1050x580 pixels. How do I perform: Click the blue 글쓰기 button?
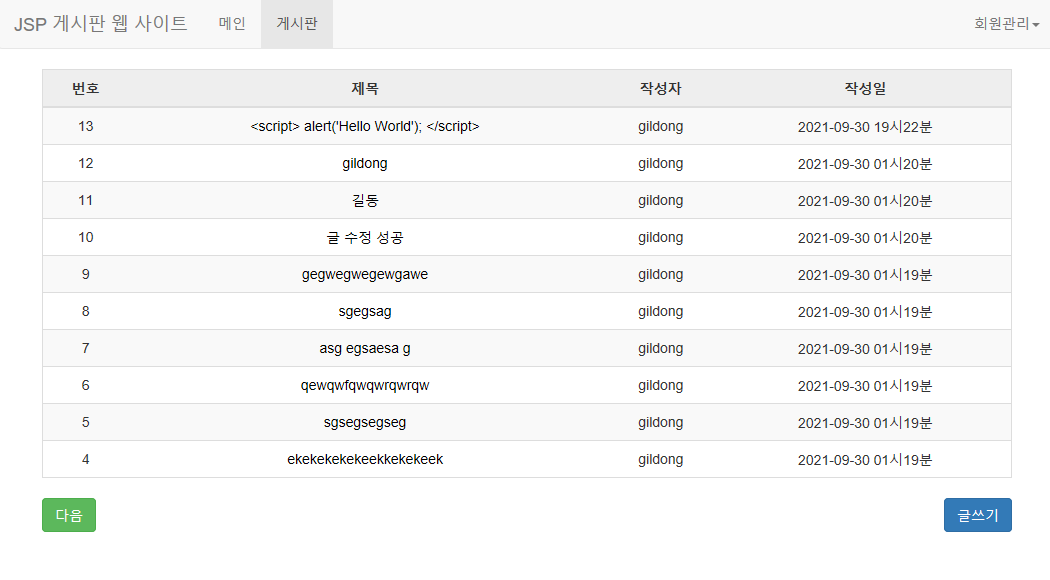(x=978, y=515)
